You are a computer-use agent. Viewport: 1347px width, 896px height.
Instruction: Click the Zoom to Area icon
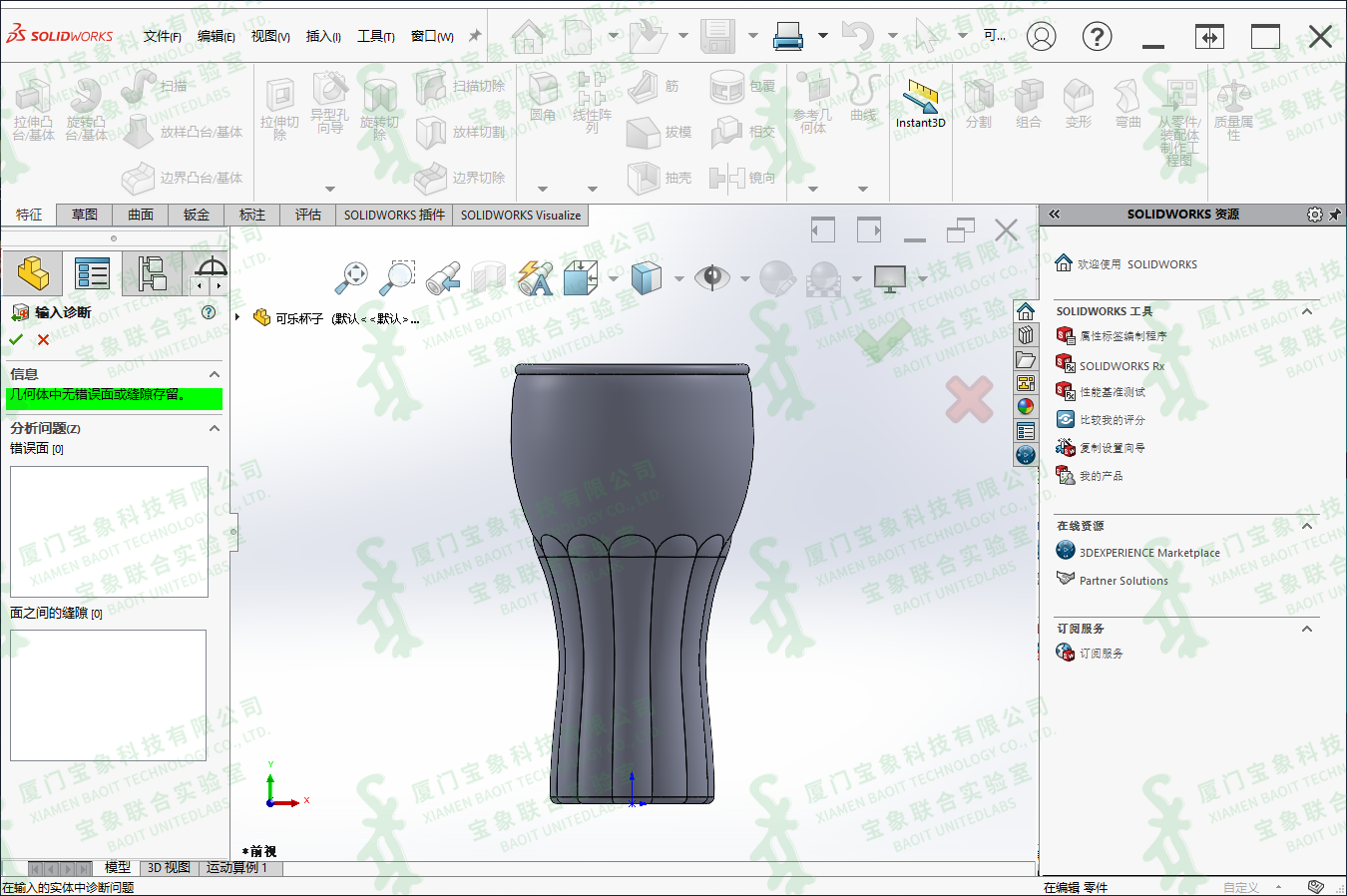397,277
